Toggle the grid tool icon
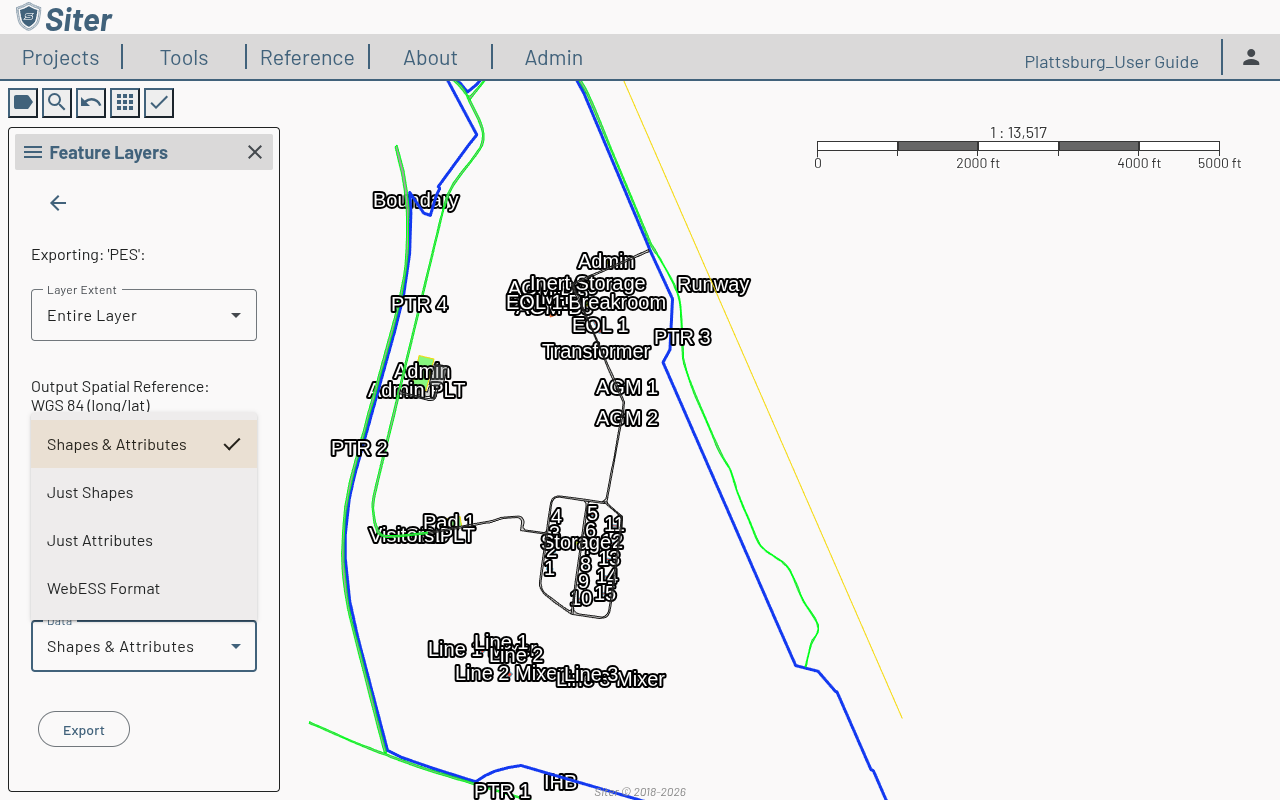Image resolution: width=1280 pixels, height=800 pixels. point(125,102)
